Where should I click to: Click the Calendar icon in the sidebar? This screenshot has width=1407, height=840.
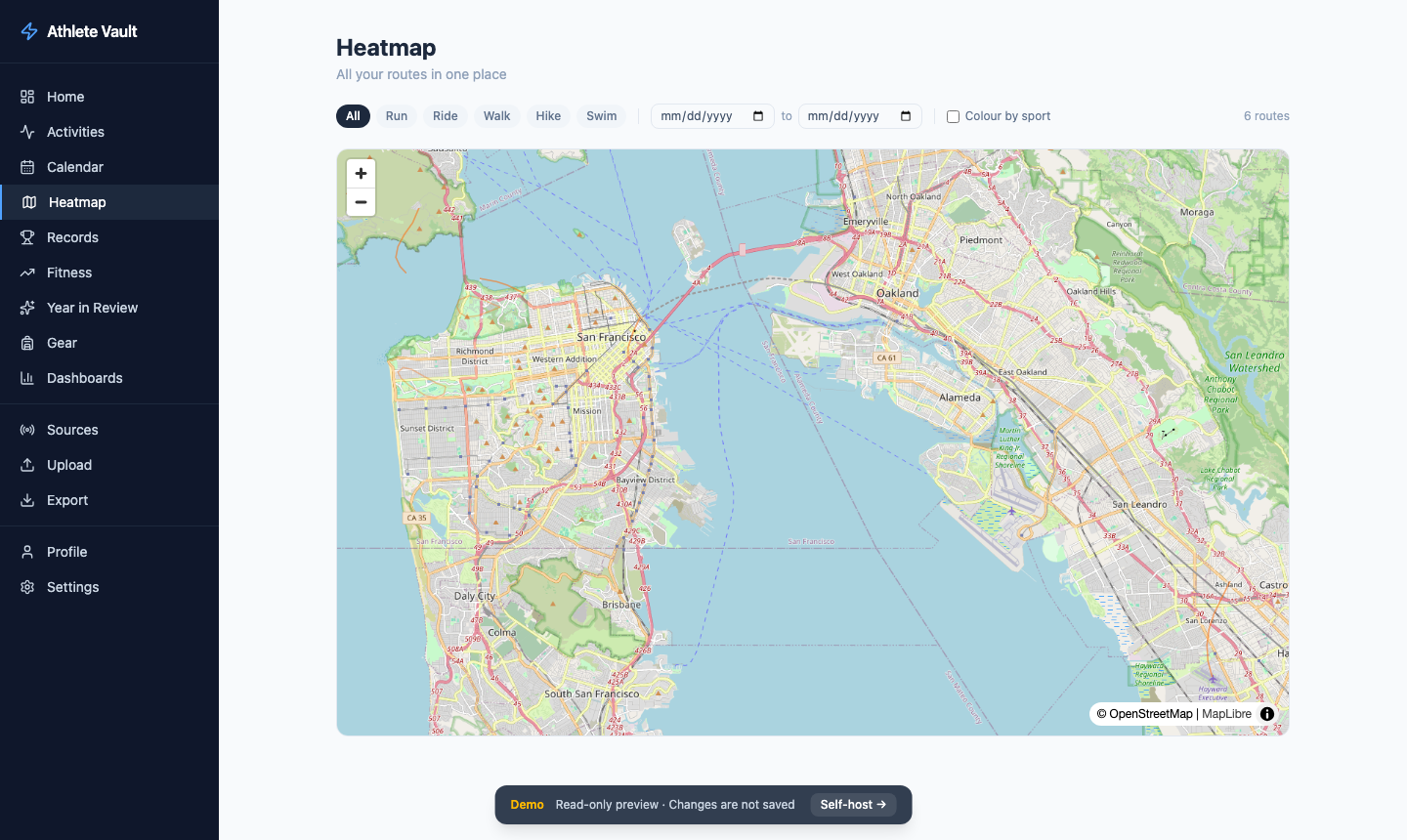27,167
